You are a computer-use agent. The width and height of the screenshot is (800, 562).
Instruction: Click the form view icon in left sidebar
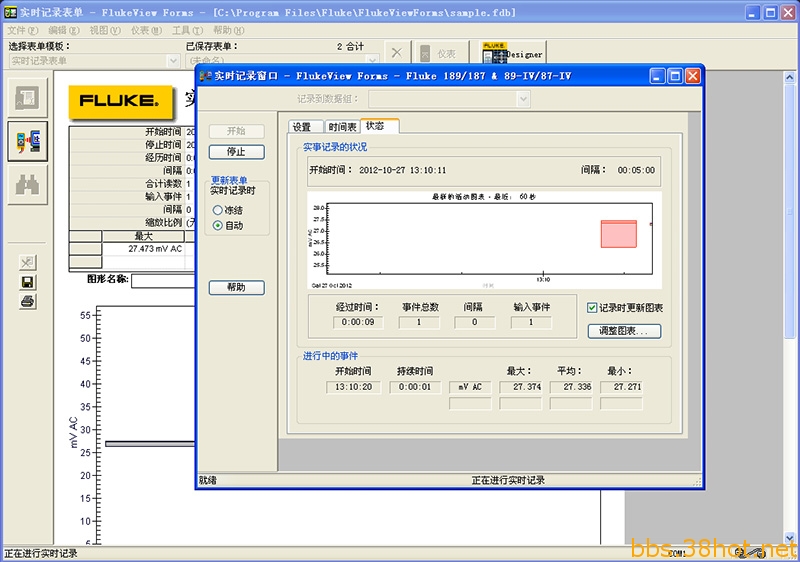[x=28, y=97]
